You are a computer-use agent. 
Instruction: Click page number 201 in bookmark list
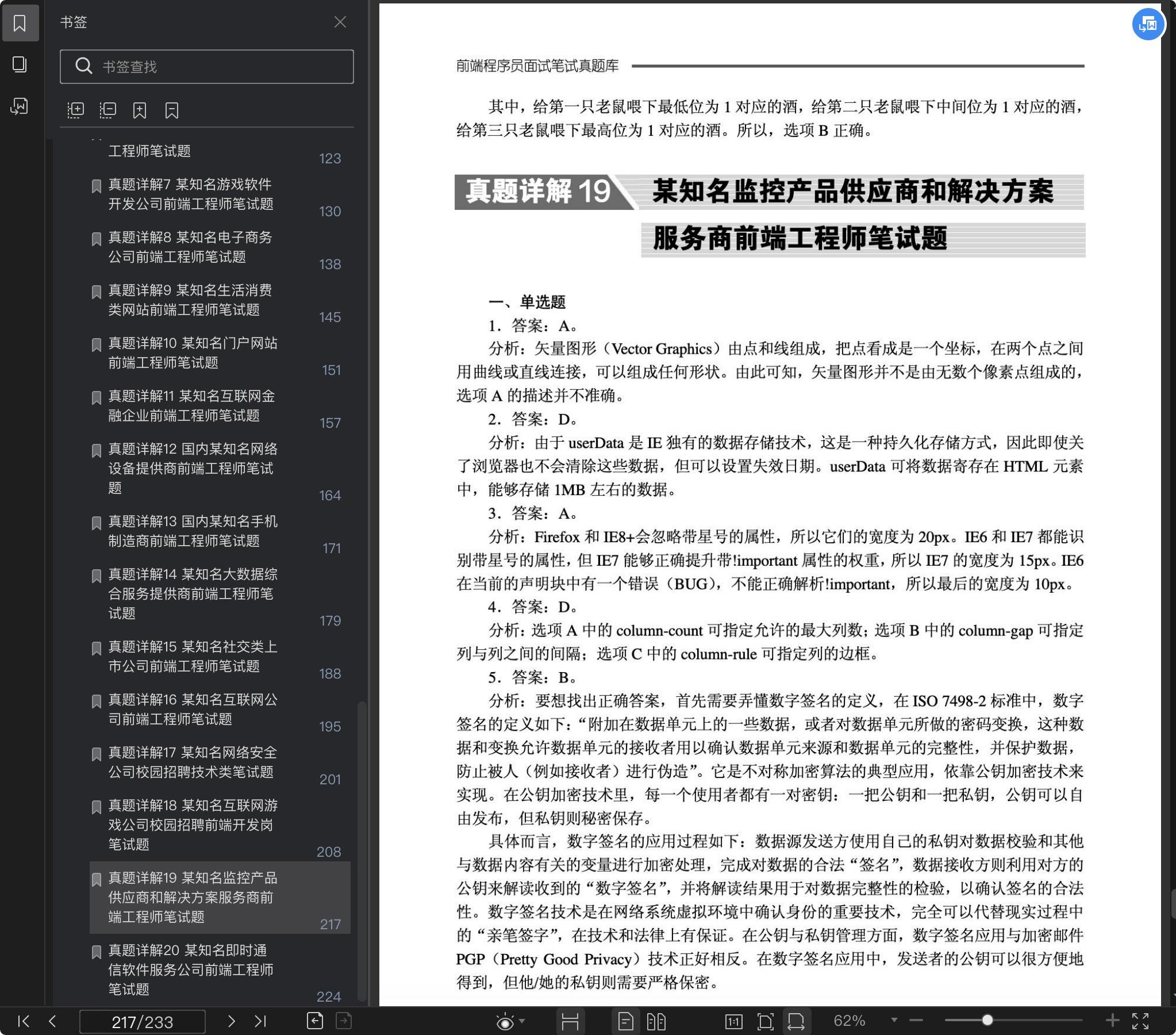pos(330,780)
